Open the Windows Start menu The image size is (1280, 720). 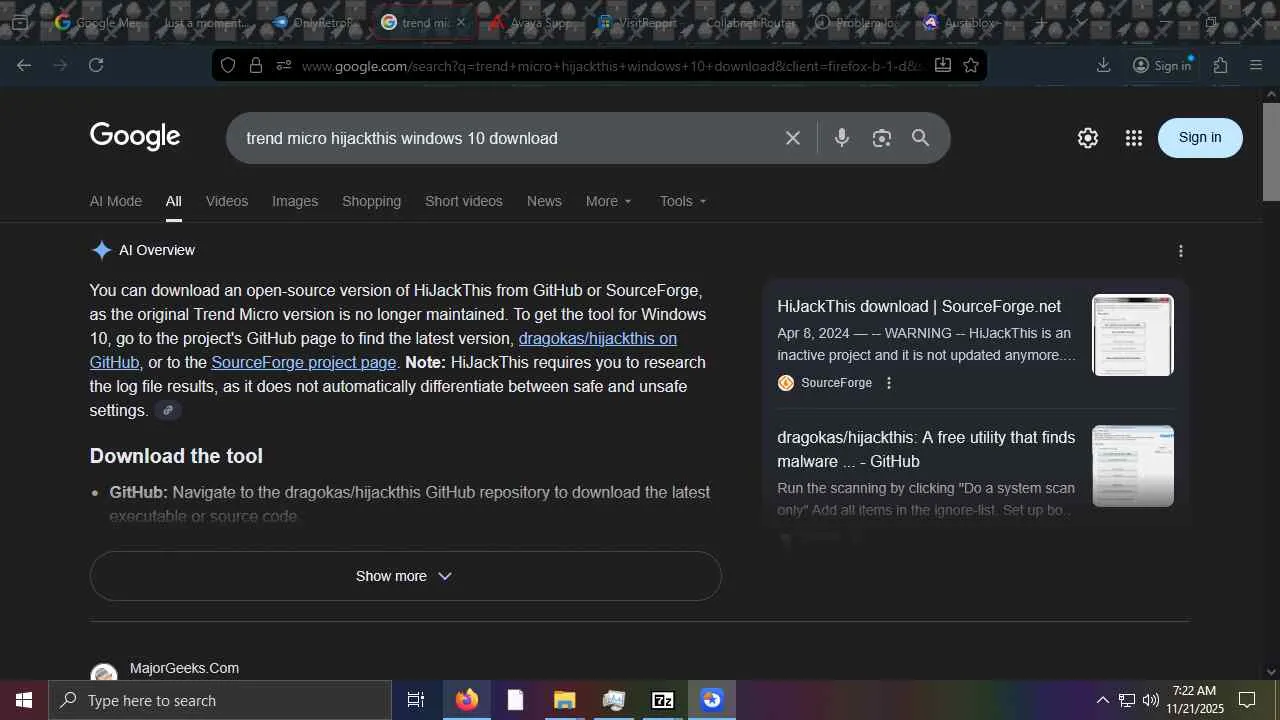pyautogui.click(x=24, y=700)
